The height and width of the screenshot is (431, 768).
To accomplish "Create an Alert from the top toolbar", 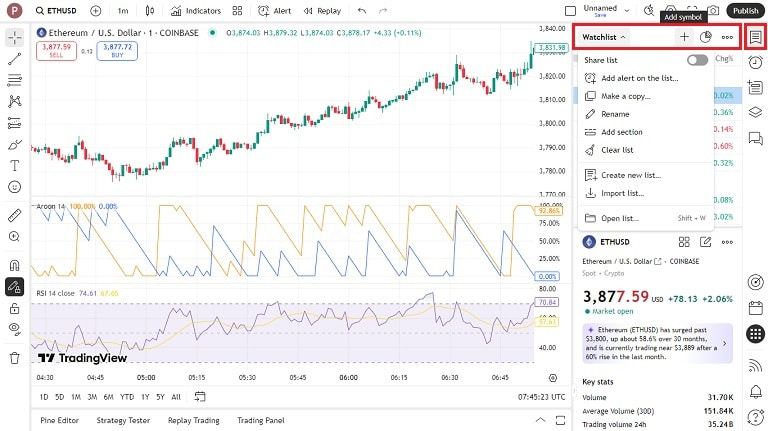I will pyautogui.click(x=274, y=11).
